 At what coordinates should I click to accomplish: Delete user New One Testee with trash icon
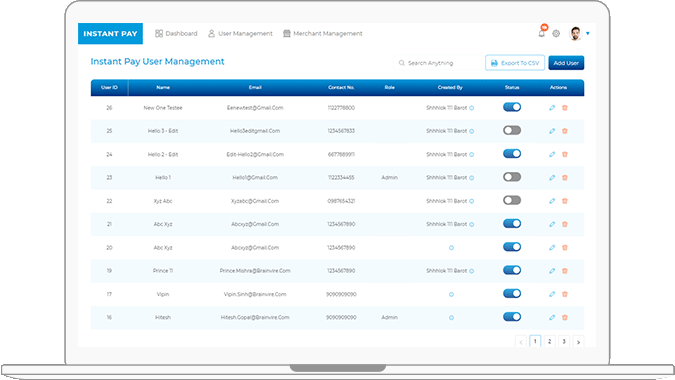[x=565, y=108]
